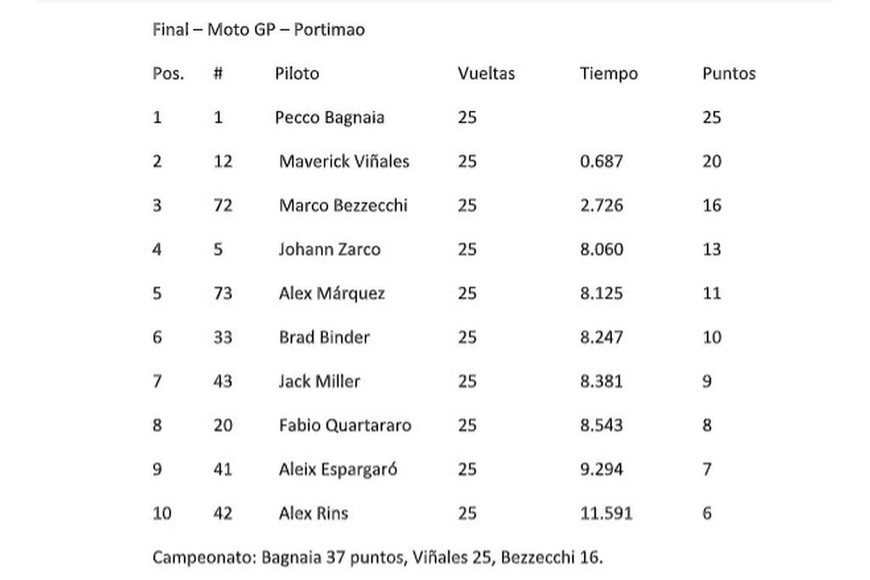Image resolution: width=870 pixels, height=580 pixels.
Task: Click Brad Binder in the table
Action: pos(324,337)
